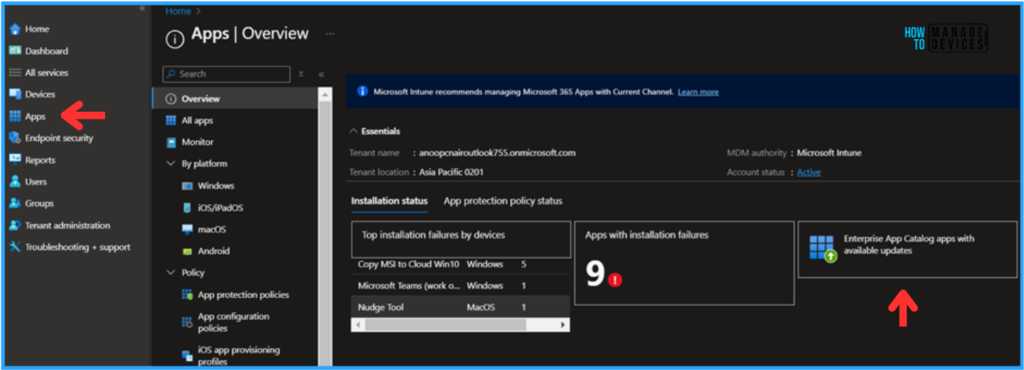1024x370 pixels.
Task: Open the Reports icon in sidebar
Action: tap(15, 160)
